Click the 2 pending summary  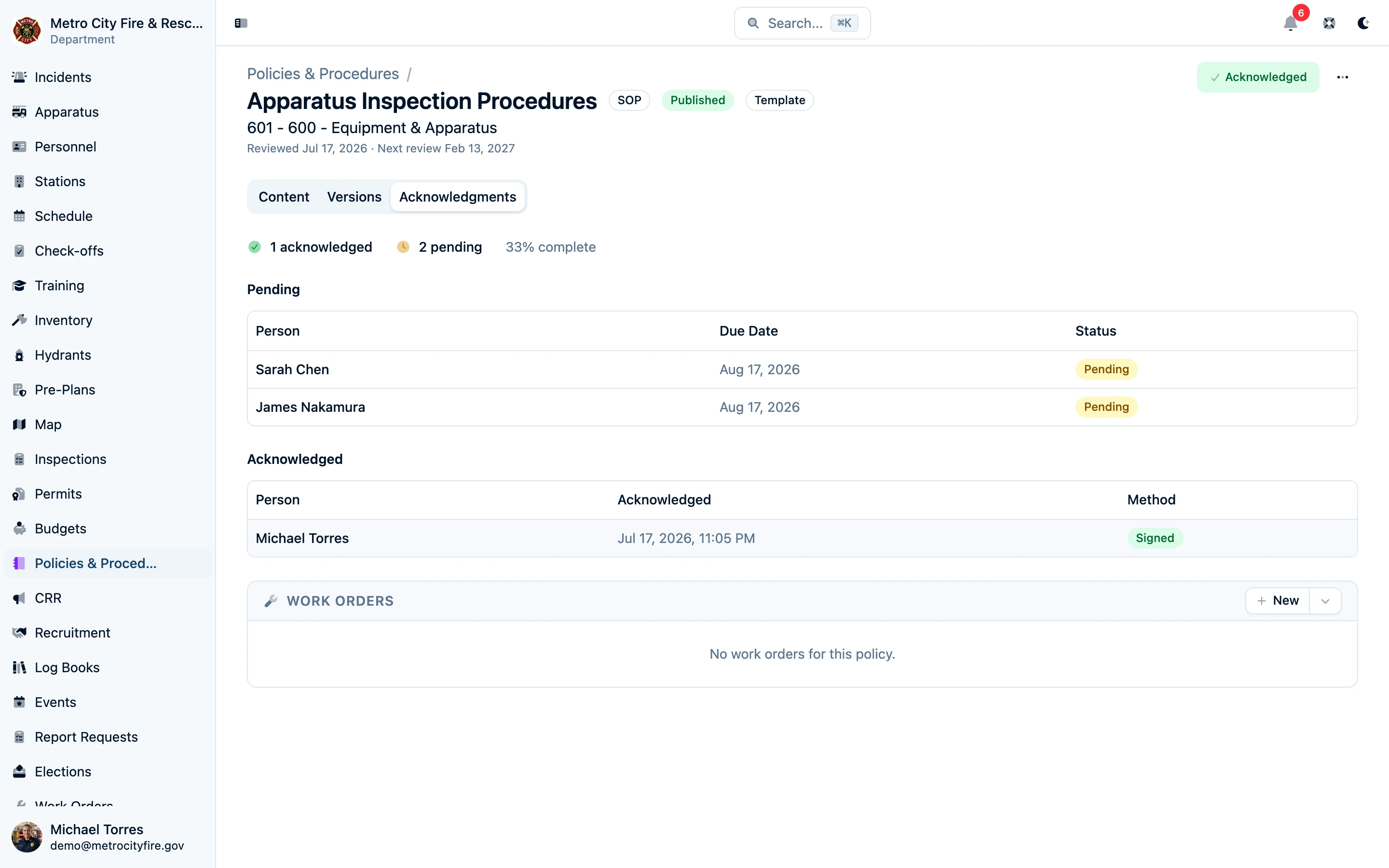coord(440,247)
